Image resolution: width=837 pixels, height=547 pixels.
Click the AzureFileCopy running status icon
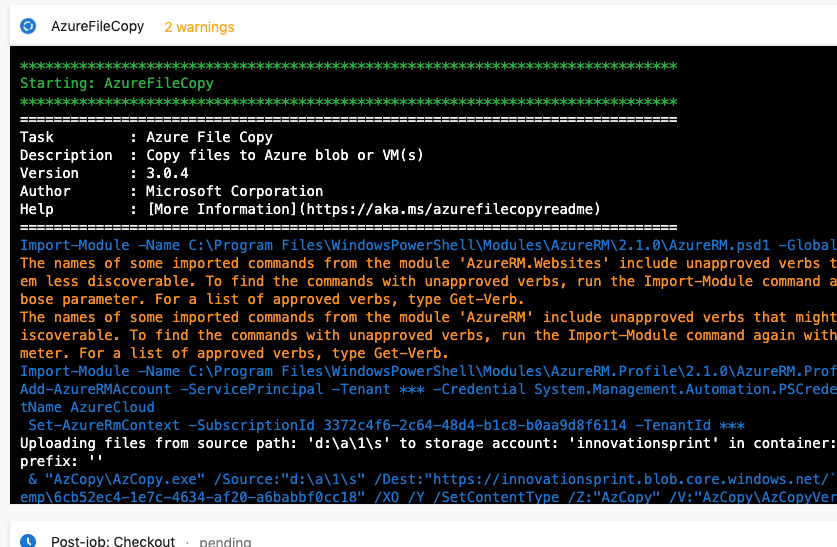coord(28,26)
